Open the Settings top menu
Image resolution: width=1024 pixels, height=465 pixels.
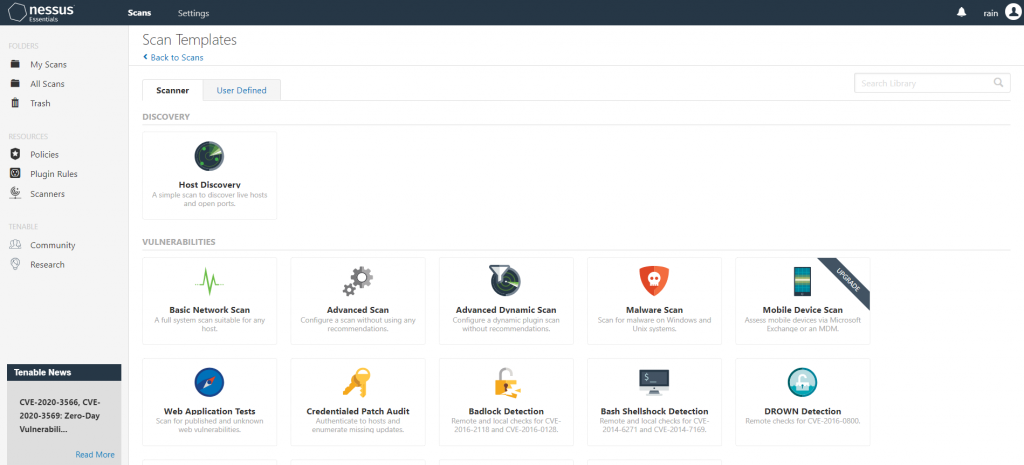pyautogui.click(x=193, y=13)
